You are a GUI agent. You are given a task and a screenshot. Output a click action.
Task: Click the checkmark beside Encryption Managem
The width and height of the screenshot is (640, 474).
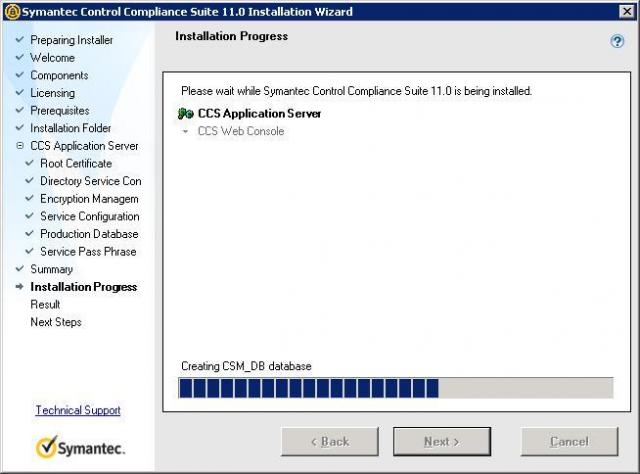click(x=29, y=198)
